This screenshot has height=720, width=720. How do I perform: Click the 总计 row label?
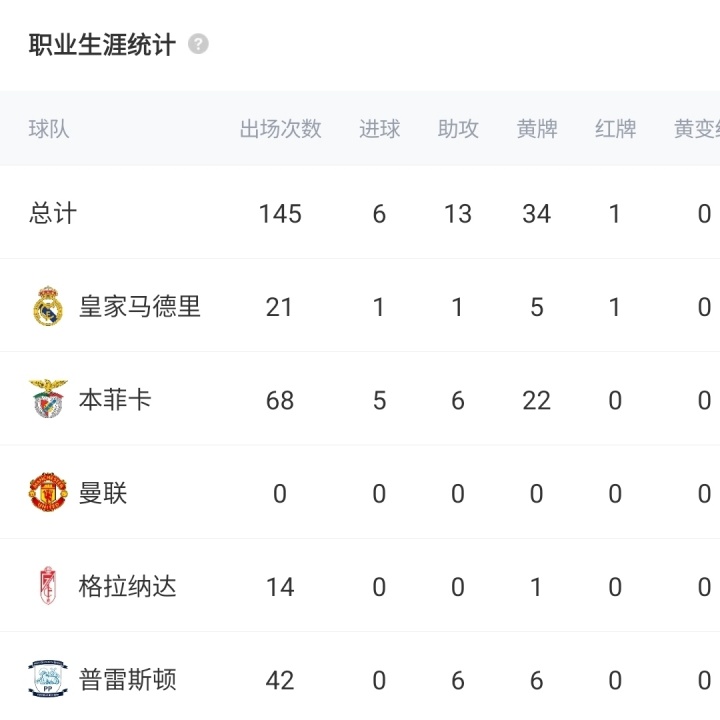pyautogui.click(x=53, y=213)
